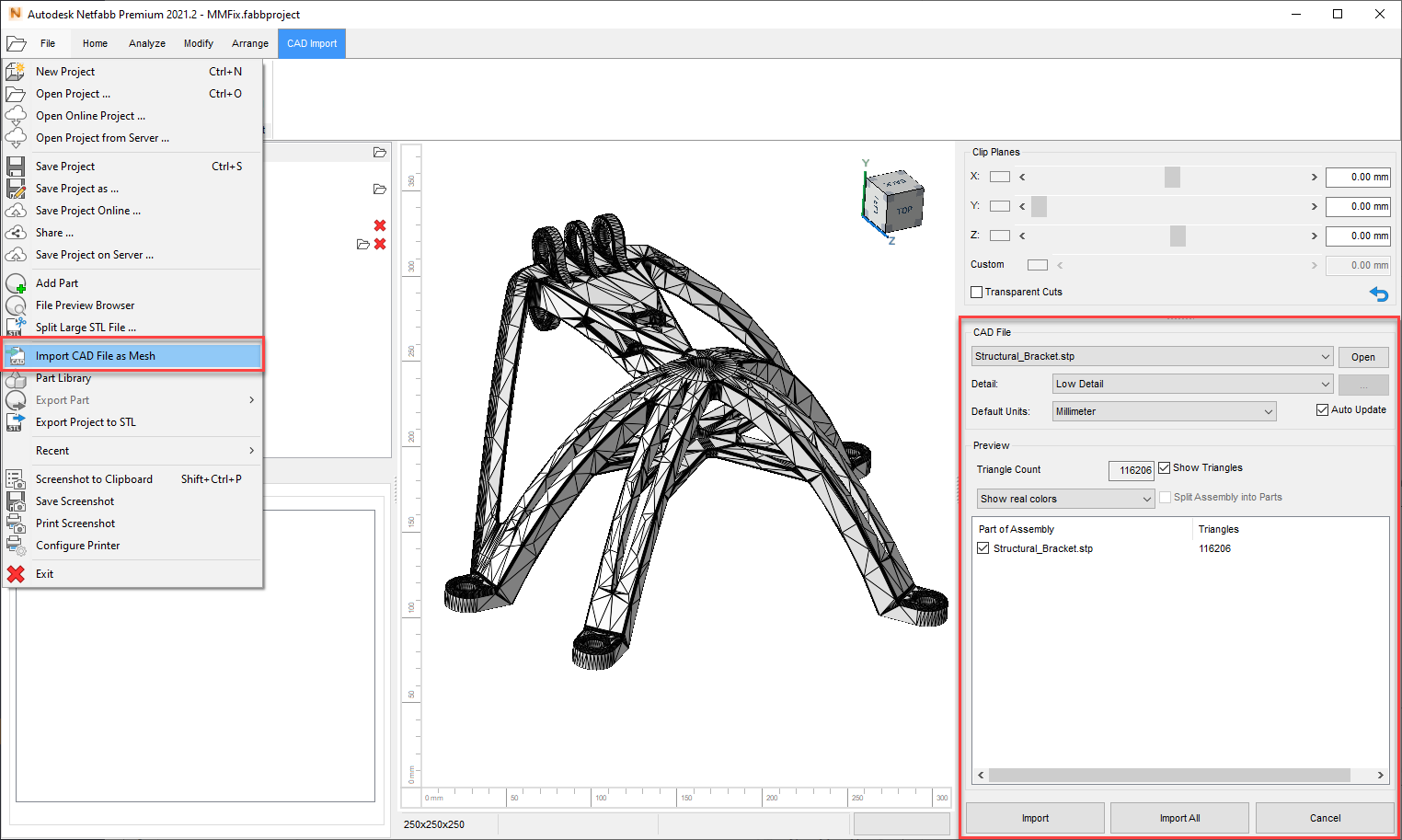Screen dimensions: 1402x840
Task: Click the right arrow of the parts list scrollbar
Action: click(1381, 776)
